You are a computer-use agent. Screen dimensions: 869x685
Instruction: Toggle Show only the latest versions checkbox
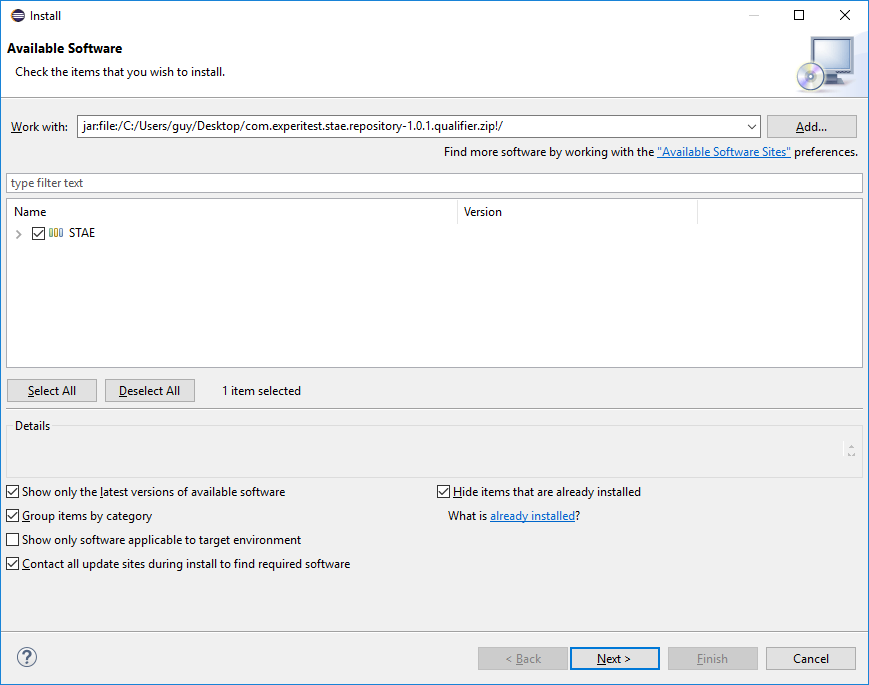tap(13, 492)
